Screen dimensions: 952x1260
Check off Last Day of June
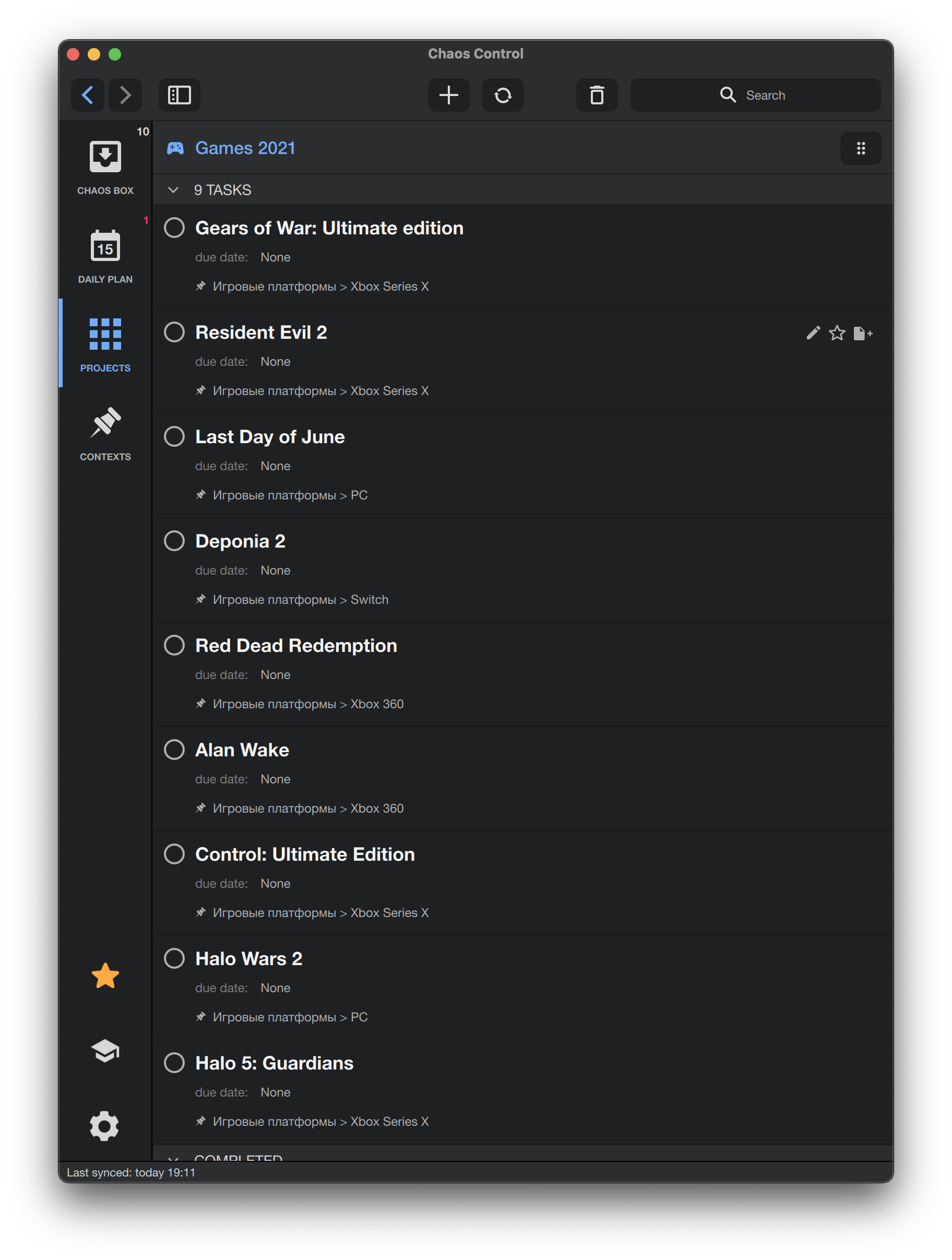pos(174,436)
